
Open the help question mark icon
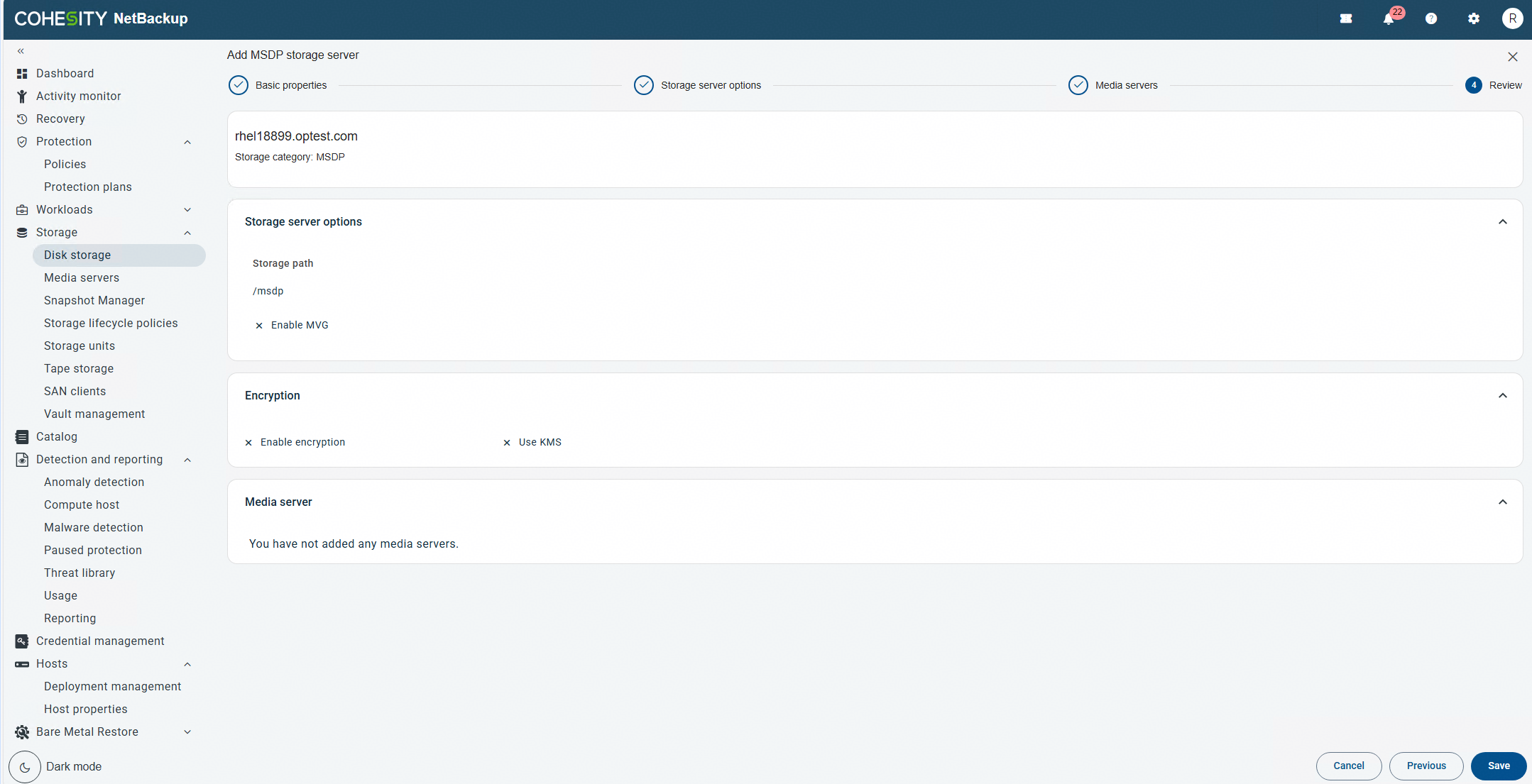pyautogui.click(x=1431, y=19)
